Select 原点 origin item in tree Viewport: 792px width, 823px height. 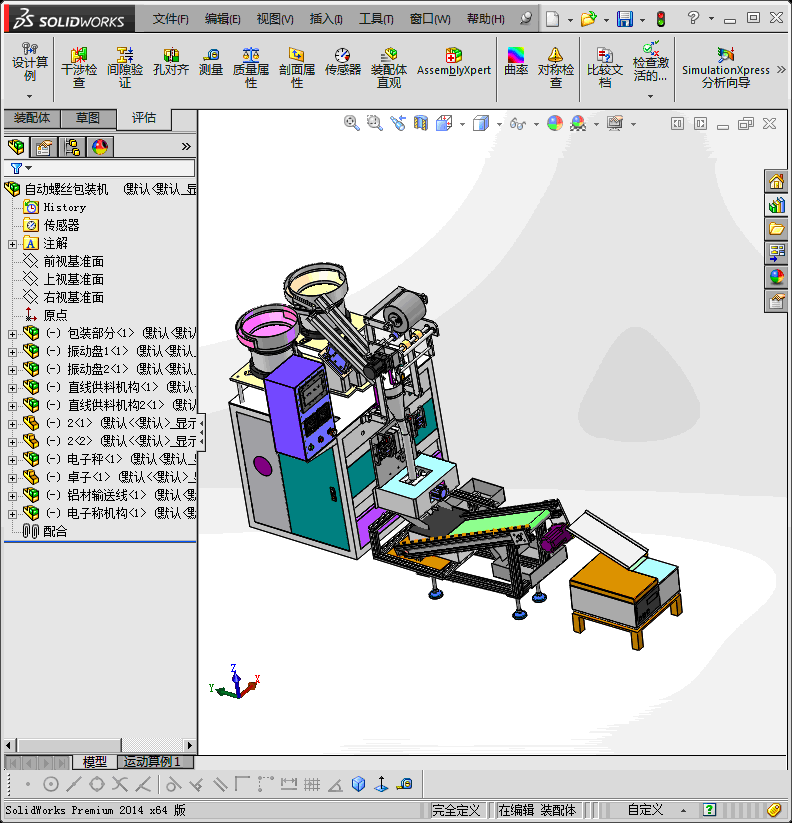coord(56,315)
